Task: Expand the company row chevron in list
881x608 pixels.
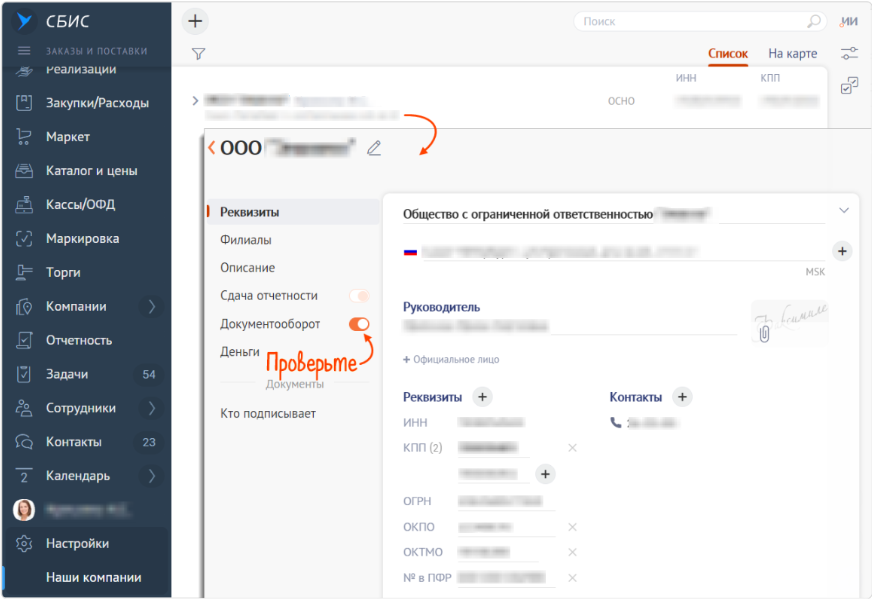Action: (x=197, y=102)
